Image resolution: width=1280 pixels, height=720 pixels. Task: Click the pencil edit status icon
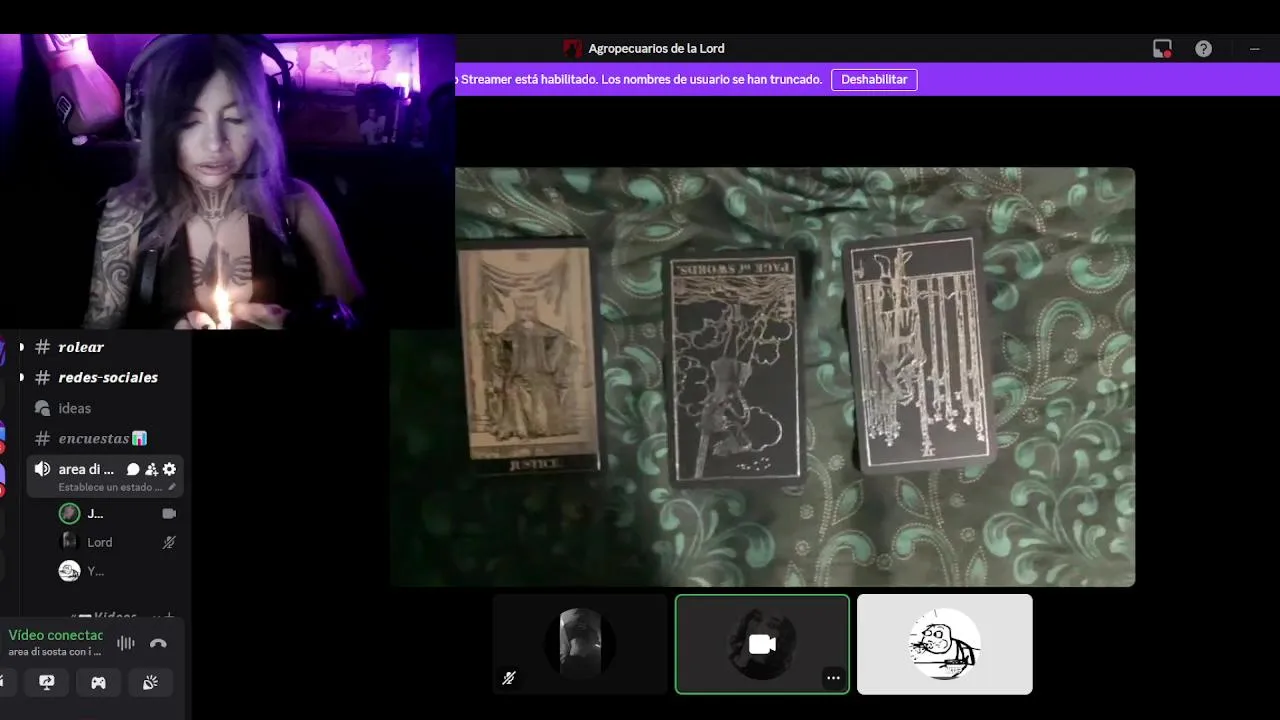tap(172, 487)
